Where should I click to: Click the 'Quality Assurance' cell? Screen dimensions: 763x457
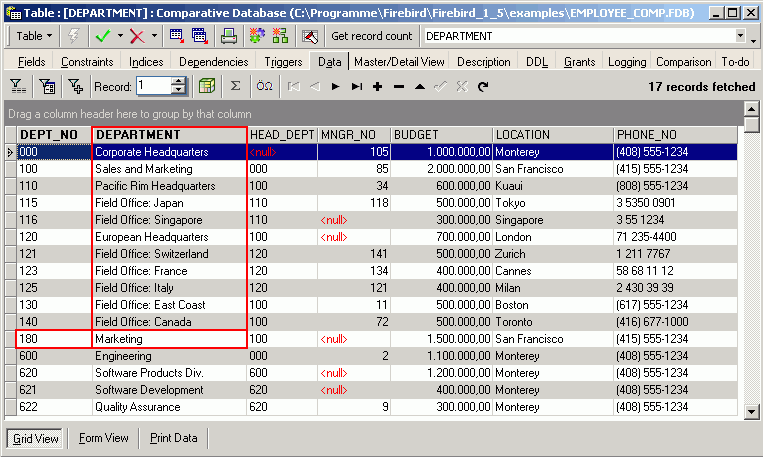tap(169, 407)
